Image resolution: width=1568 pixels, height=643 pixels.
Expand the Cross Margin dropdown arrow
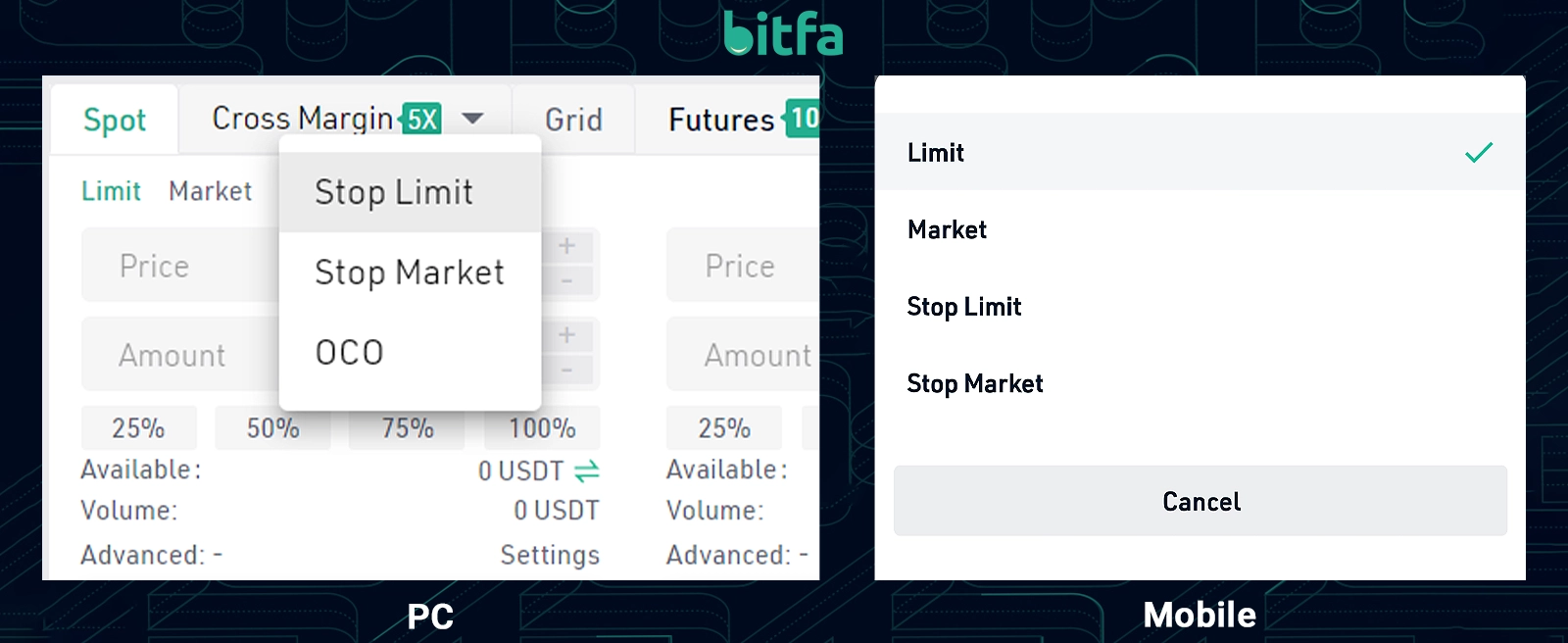(x=472, y=119)
